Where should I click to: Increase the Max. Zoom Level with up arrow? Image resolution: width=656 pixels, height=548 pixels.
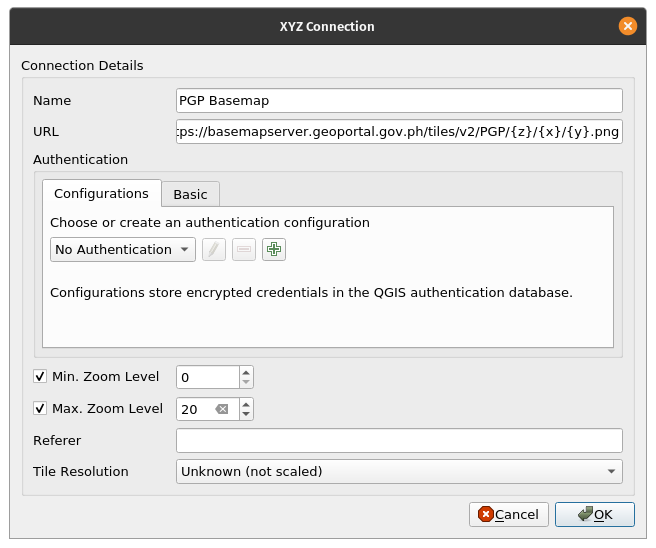[246, 404]
